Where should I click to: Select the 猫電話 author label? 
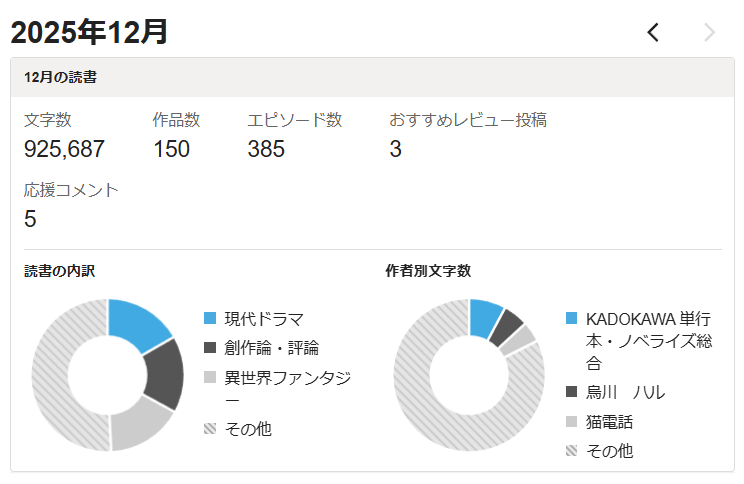point(610,422)
